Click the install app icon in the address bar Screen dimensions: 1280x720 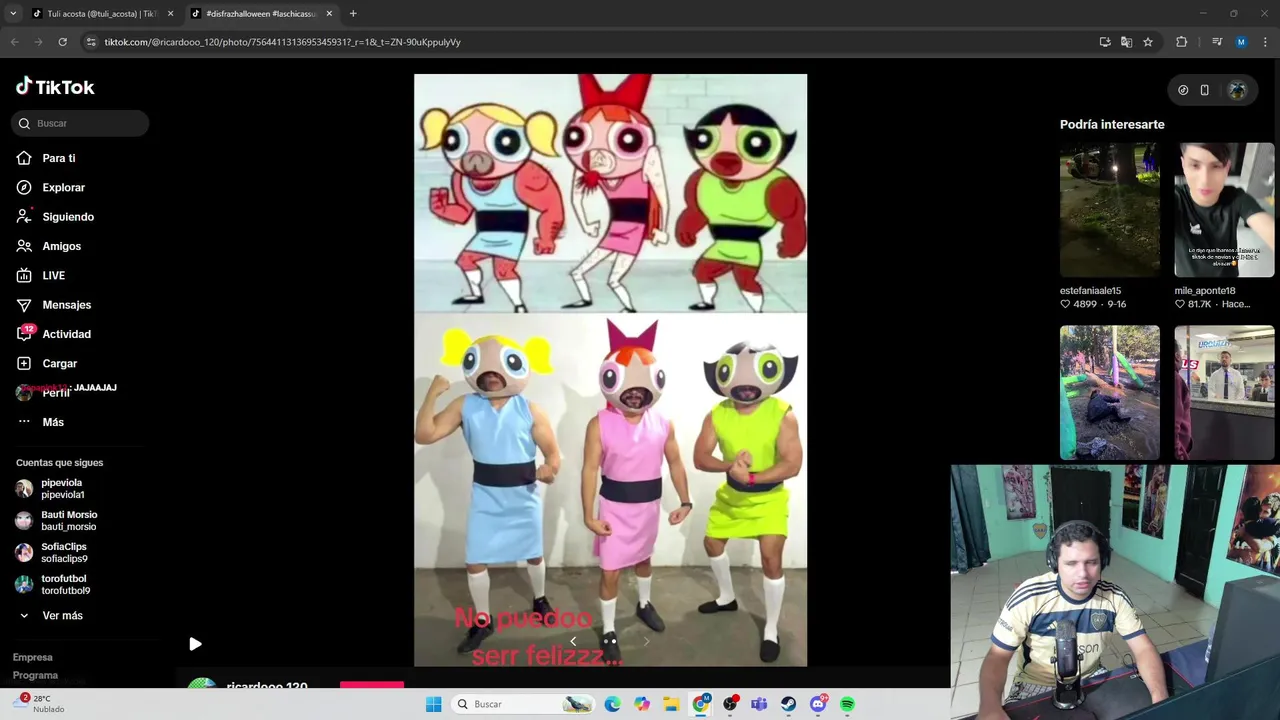(x=1105, y=42)
